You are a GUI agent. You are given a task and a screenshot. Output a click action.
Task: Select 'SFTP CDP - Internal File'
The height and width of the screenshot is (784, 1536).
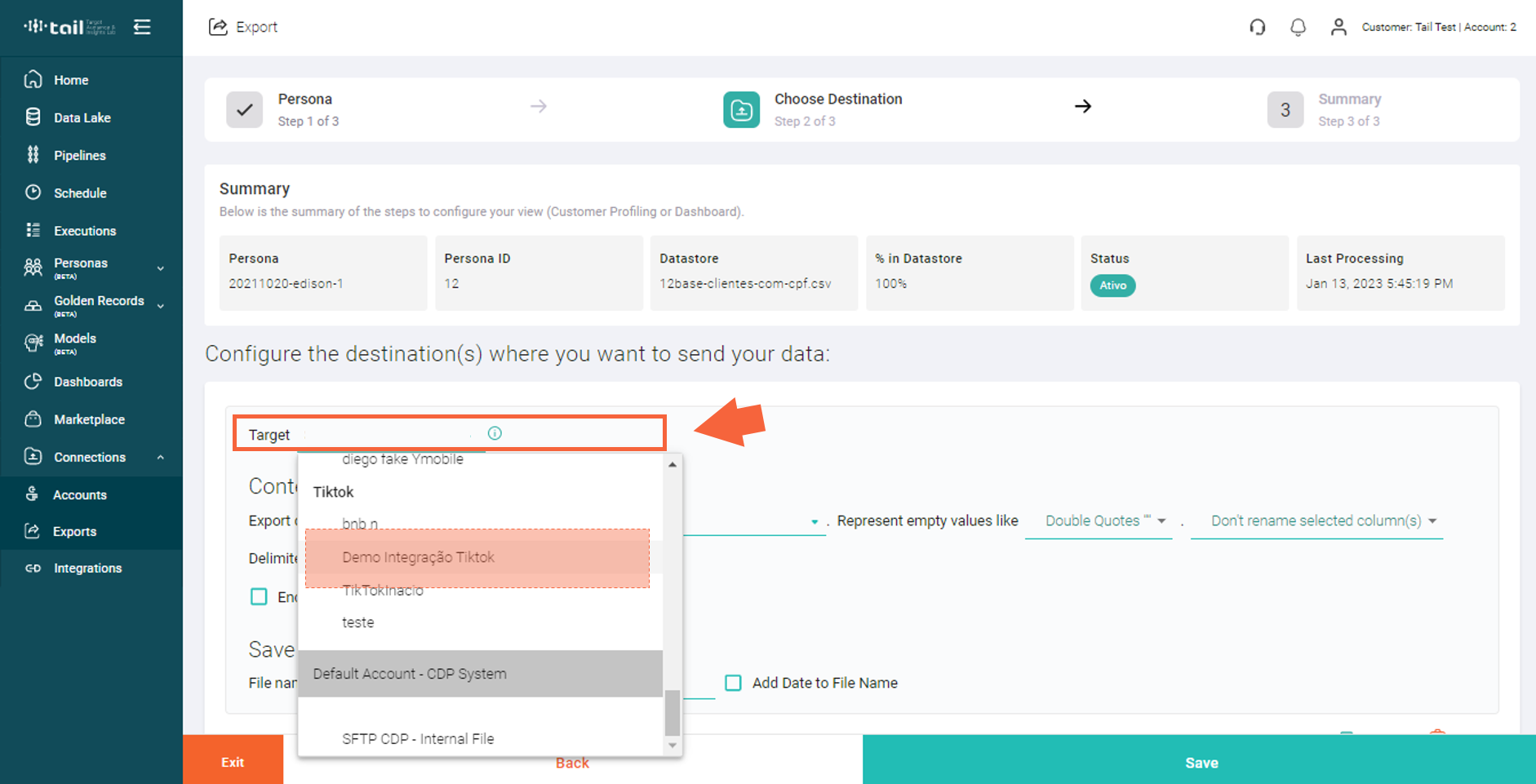[418, 739]
